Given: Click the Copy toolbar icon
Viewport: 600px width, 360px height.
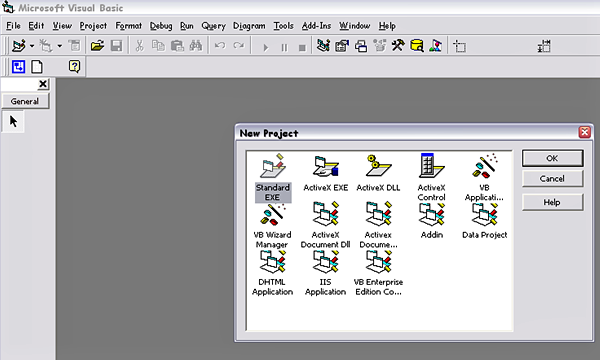Looking at the screenshot, I should (158, 46).
